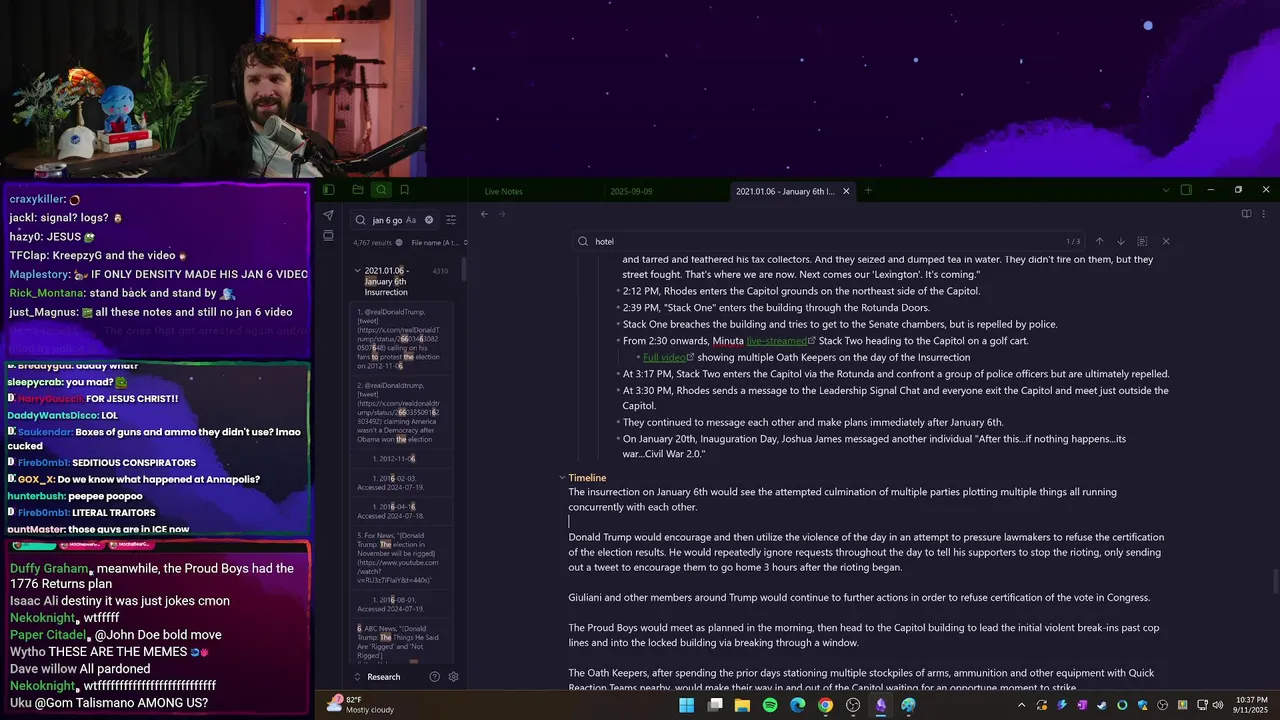The image size is (1280, 720).
Task: Toggle the Obsidian left sidebar icon
Action: pos(328,190)
